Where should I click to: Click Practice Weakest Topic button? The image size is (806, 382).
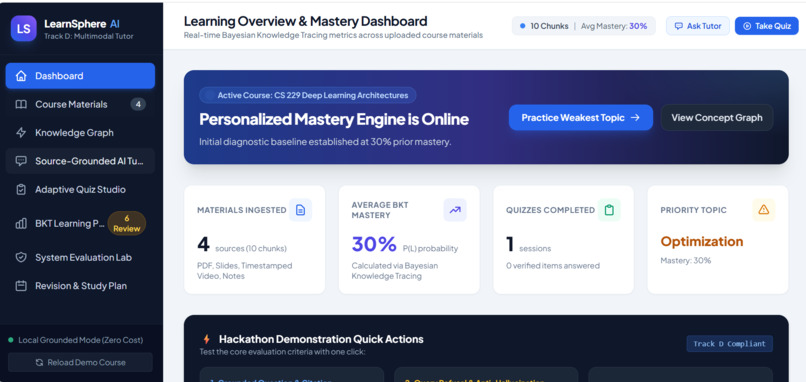581,118
